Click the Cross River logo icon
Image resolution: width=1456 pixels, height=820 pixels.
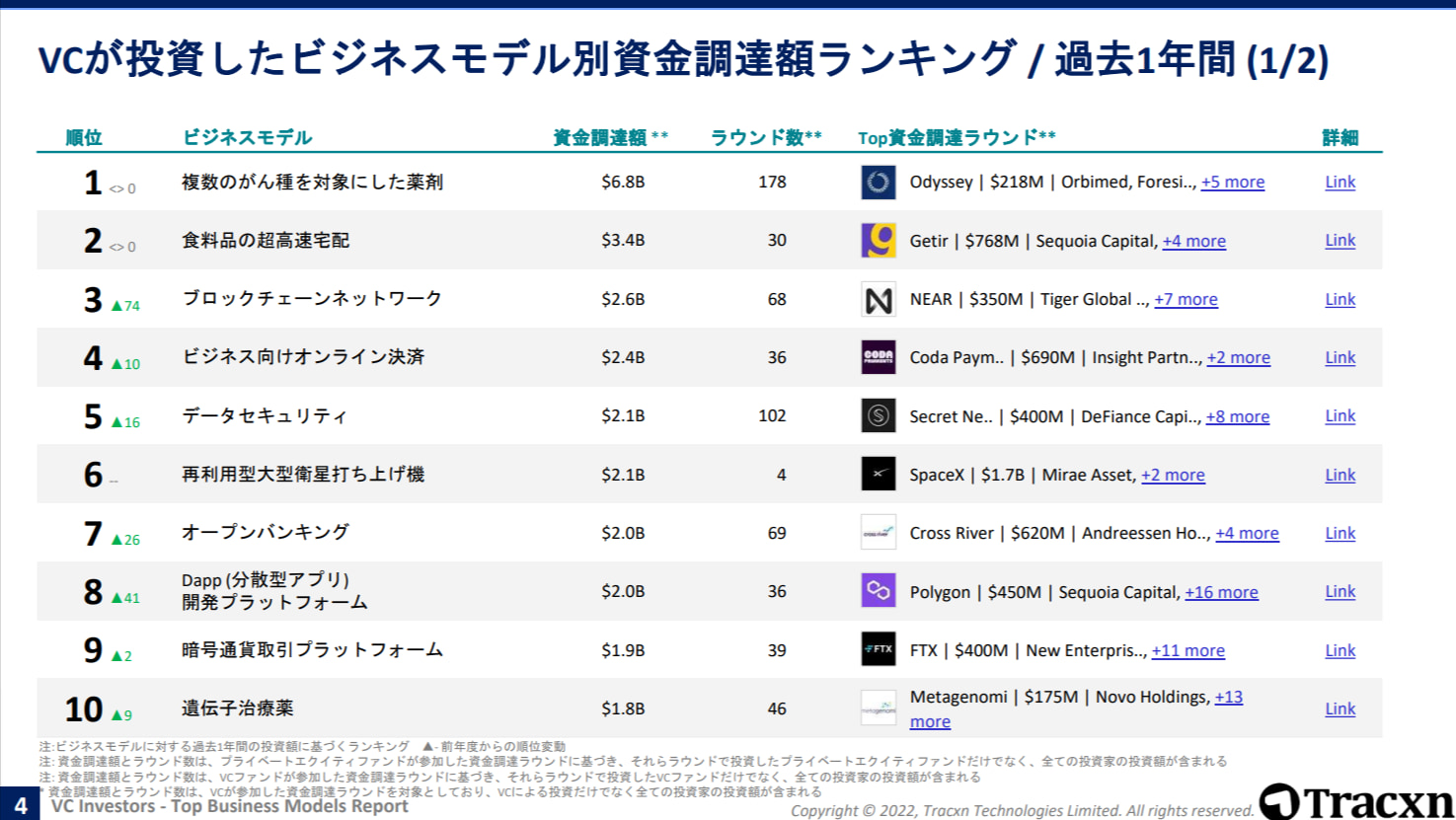point(879,533)
